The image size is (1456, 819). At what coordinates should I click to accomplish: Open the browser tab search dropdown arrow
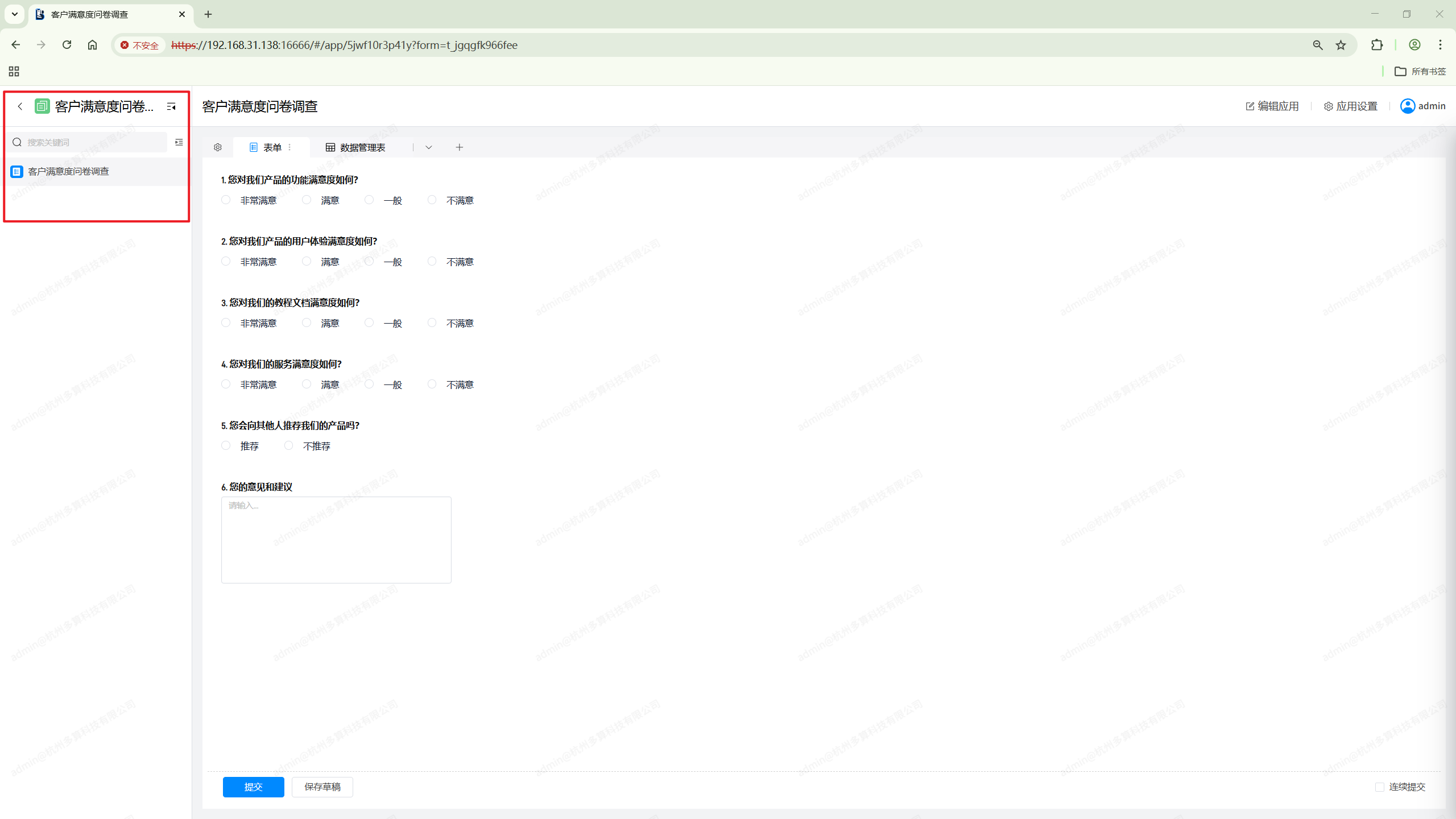(x=15, y=14)
